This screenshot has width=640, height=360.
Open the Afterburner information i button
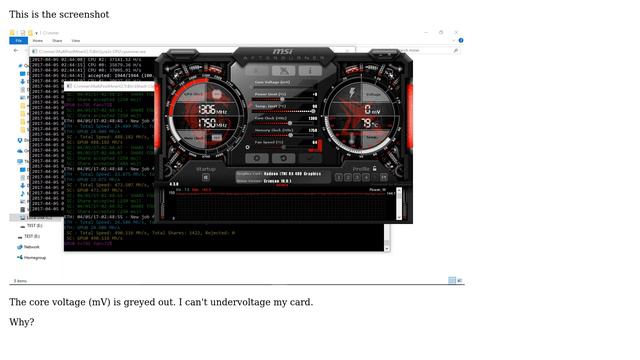click(310, 71)
